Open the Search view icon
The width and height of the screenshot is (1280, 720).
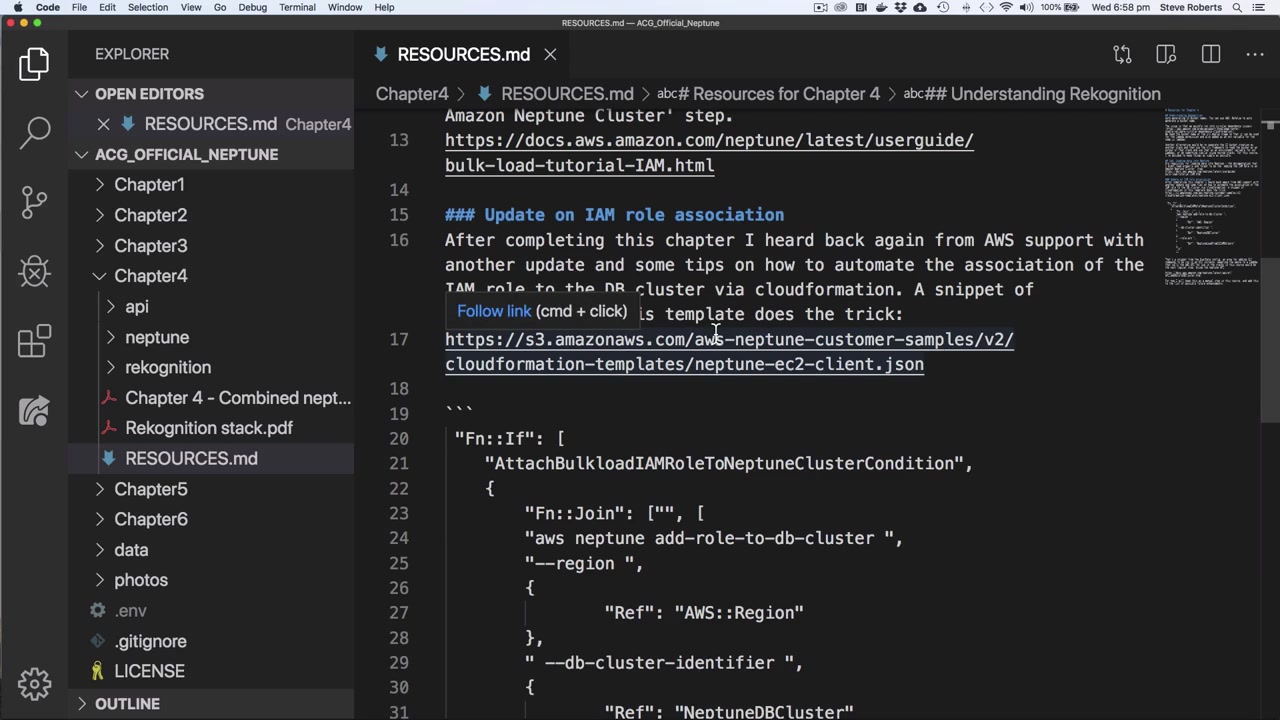[x=34, y=132]
